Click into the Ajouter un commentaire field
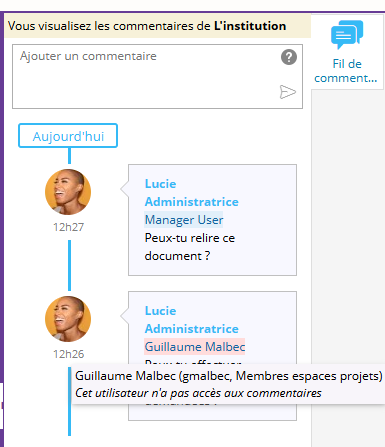Image resolution: width=385 pixels, height=447 pixels. [x=157, y=76]
